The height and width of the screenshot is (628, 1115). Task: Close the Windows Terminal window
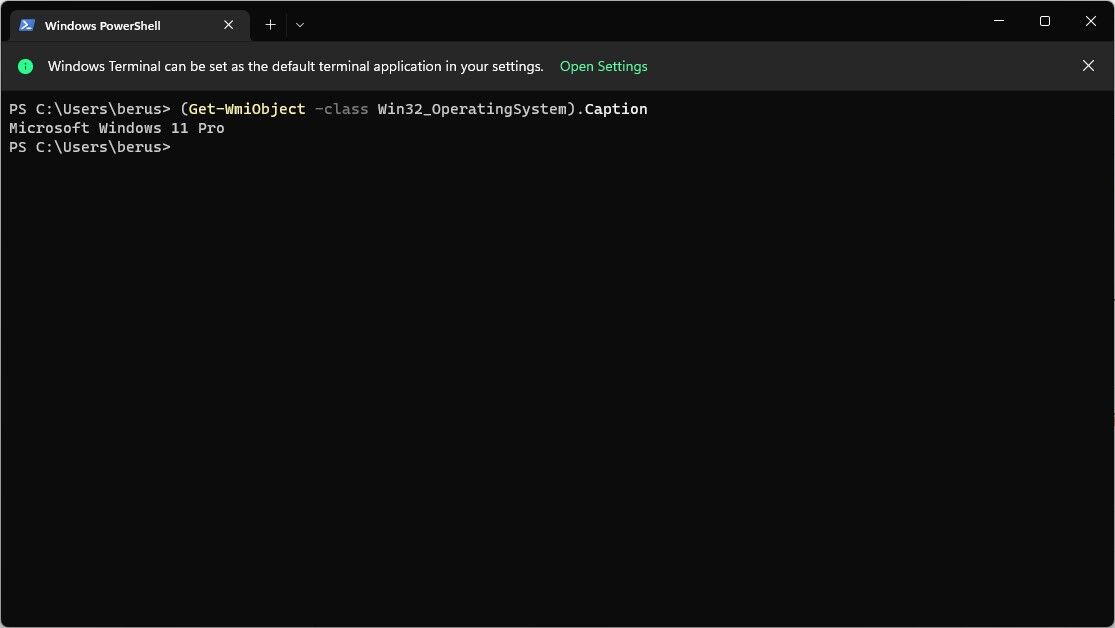[x=1090, y=21]
